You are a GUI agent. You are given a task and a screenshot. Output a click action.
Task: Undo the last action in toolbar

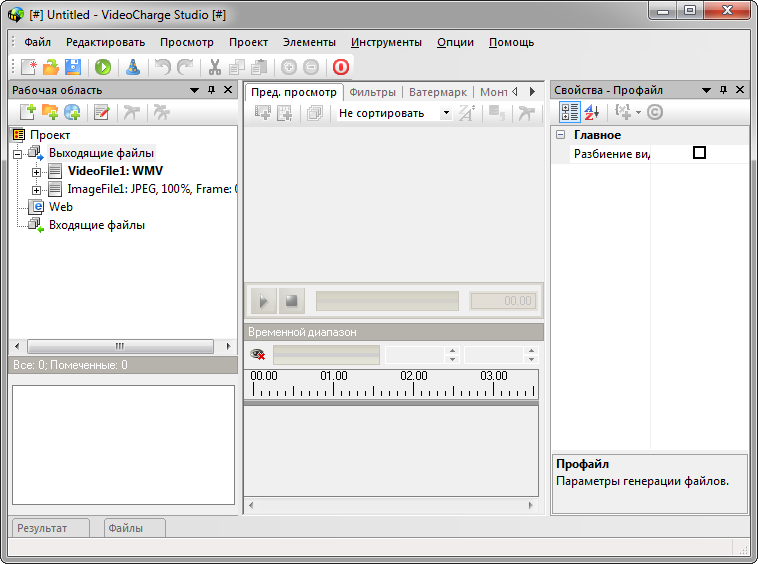click(x=163, y=67)
